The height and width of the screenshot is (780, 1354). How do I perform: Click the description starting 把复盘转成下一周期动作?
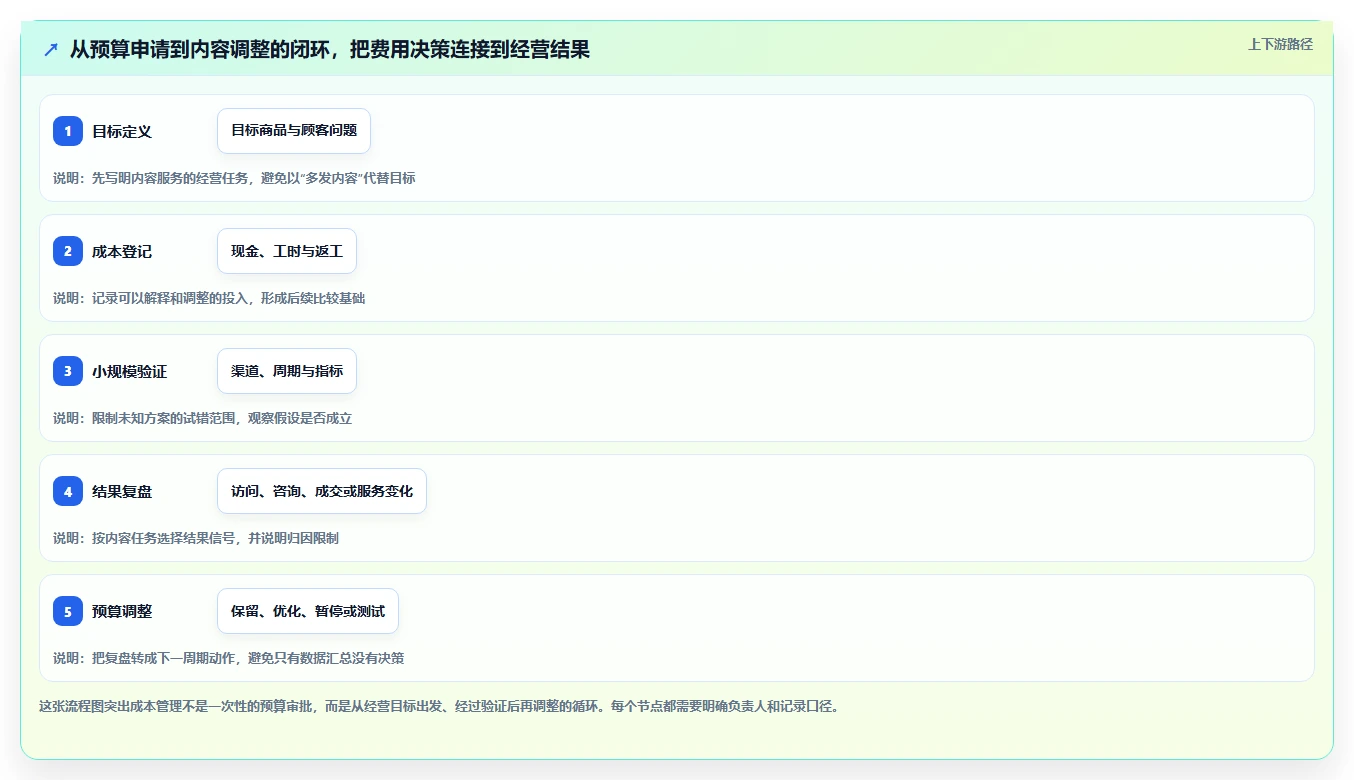[x=228, y=658]
